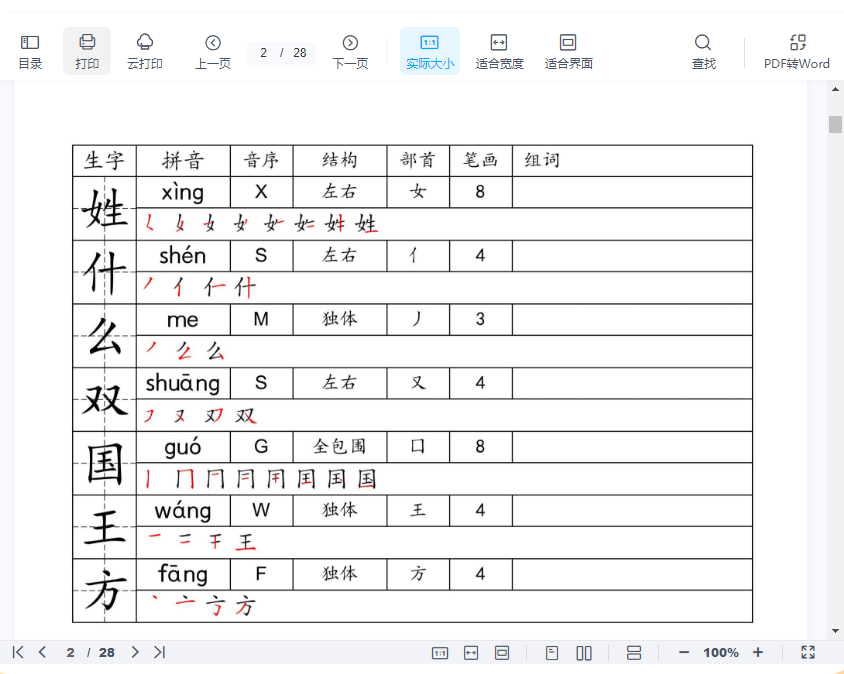Click the page number field in toolbar
The width and height of the screenshot is (844, 674).
[264, 53]
